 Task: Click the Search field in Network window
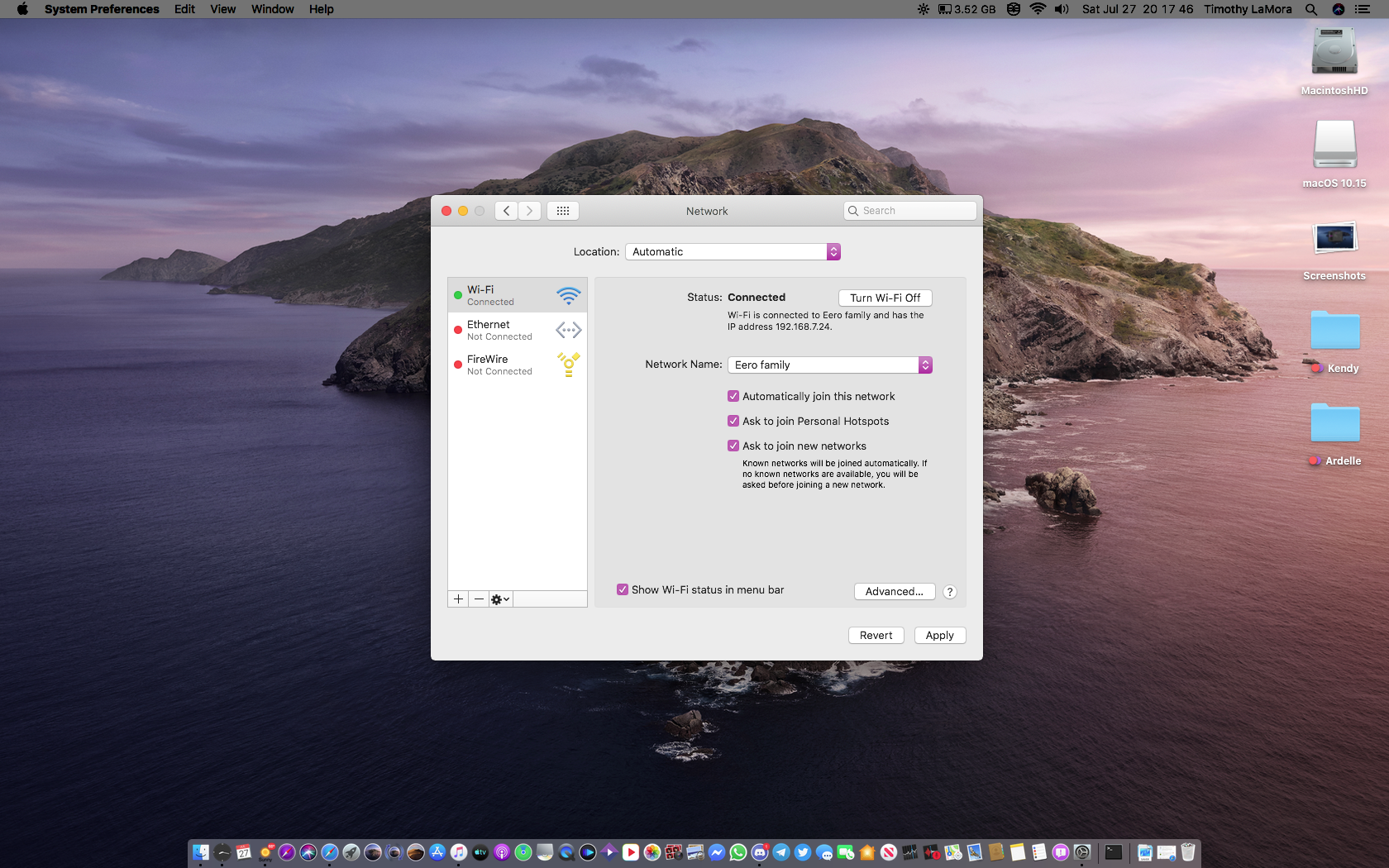click(x=910, y=211)
